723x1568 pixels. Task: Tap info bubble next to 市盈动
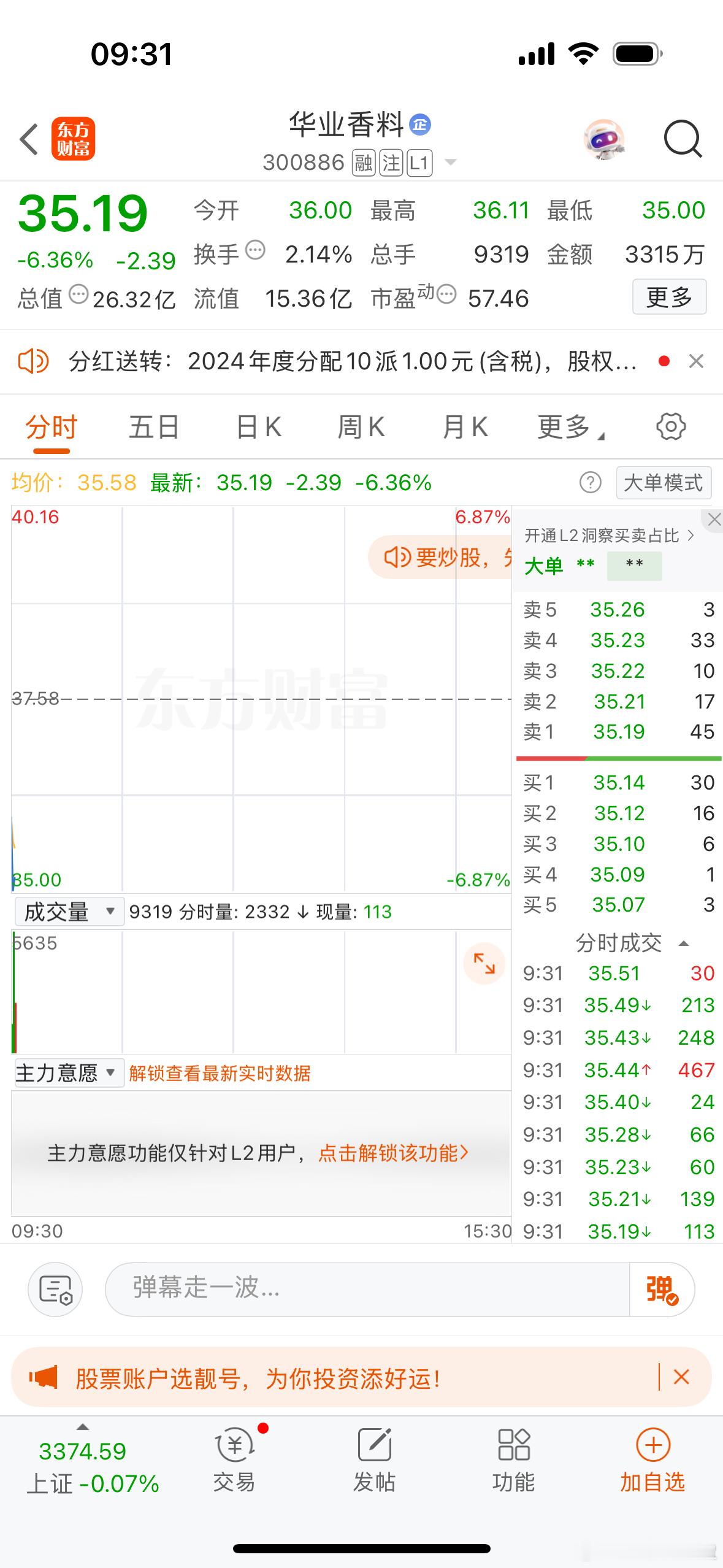coord(446,294)
